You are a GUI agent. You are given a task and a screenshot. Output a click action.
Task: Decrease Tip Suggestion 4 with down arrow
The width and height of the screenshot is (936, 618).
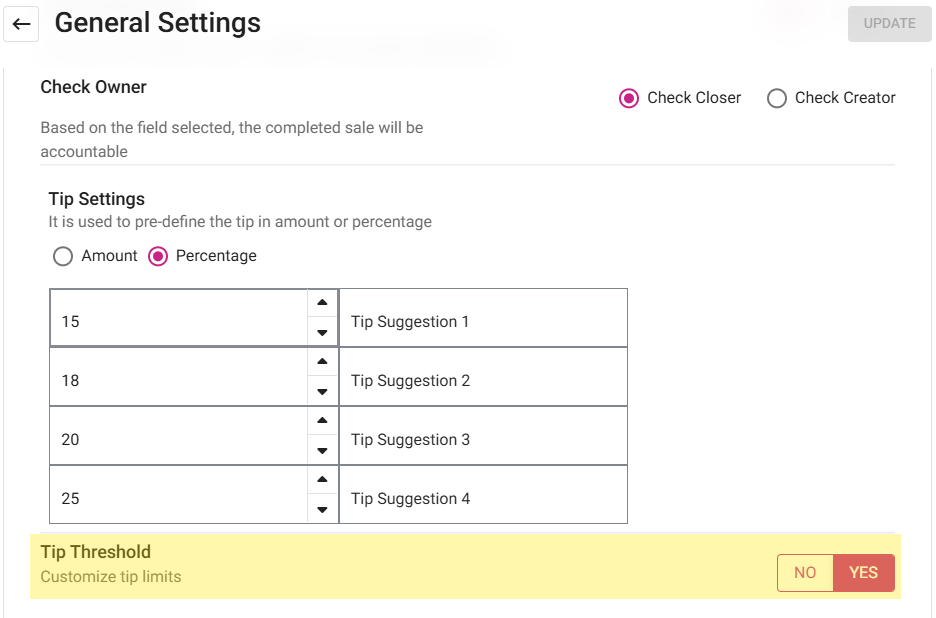point(322,510)
